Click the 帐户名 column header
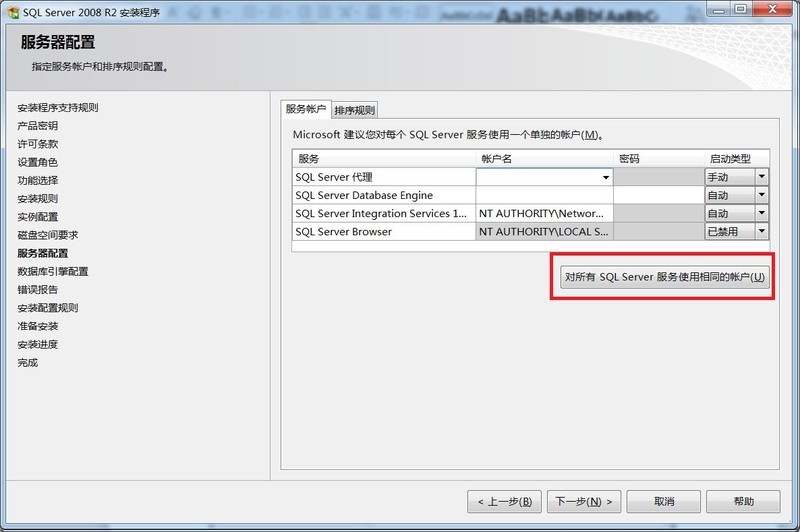The height and width of the screenshot is (532, 800). pyautogui.click(x=544, y=158)
